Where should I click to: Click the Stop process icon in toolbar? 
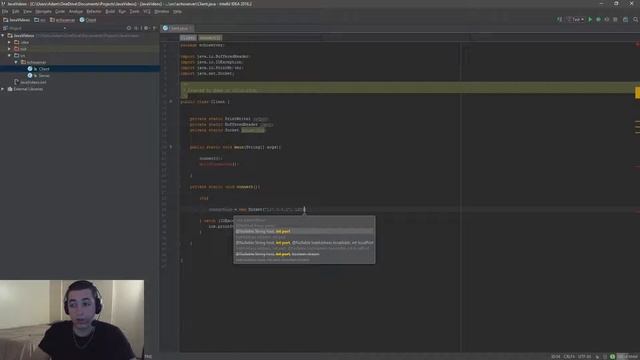[x=616, y=19]
